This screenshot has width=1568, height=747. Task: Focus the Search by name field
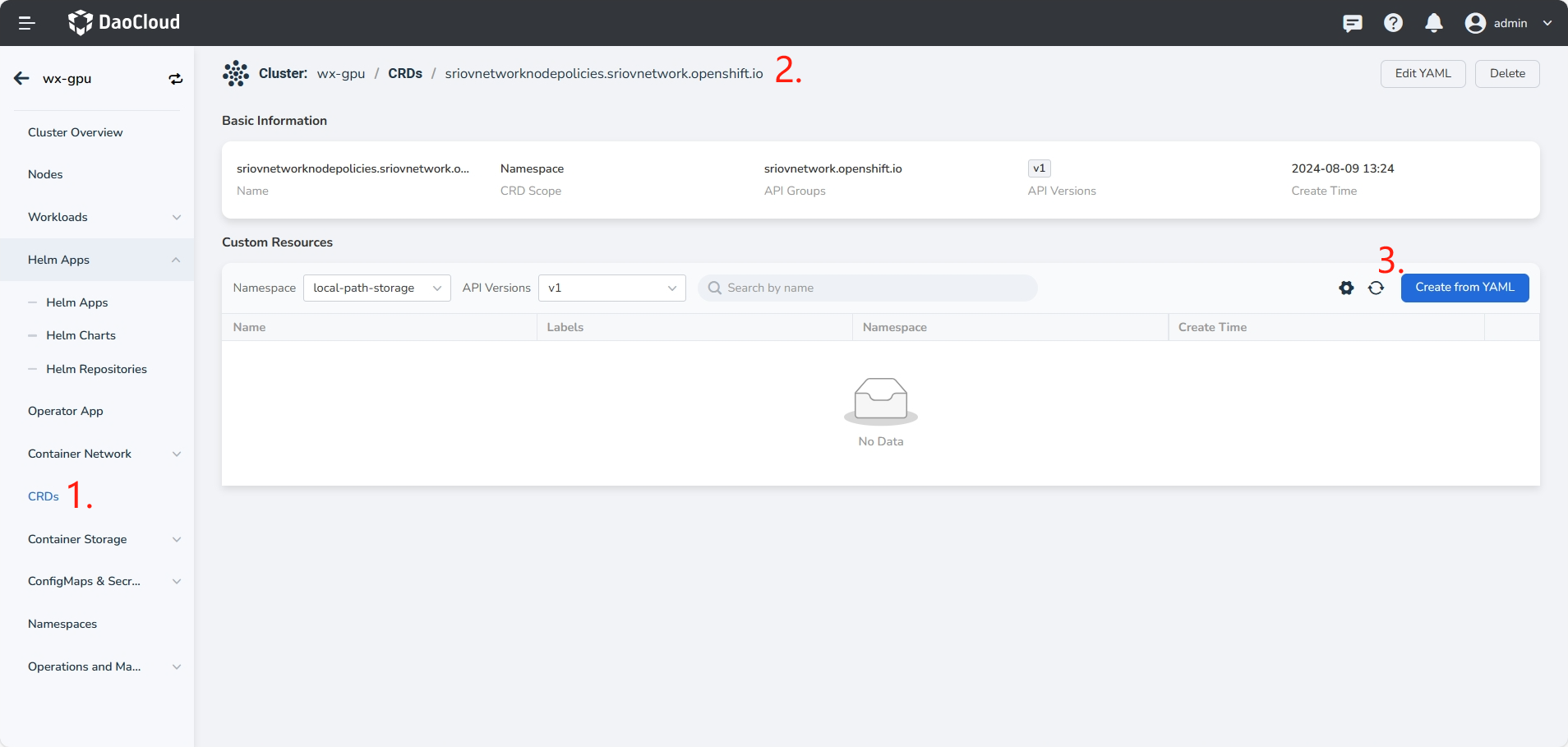871,288
